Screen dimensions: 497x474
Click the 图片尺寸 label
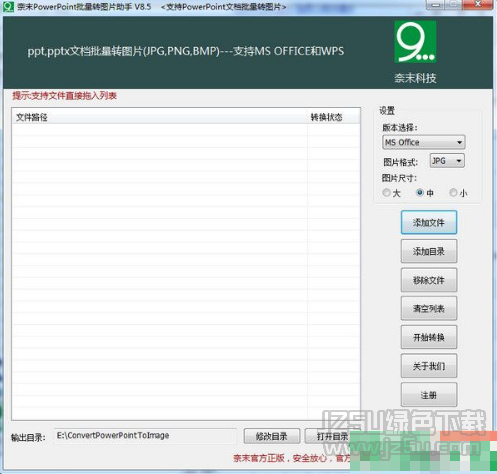pyautogui.click(x=399, y=178)
